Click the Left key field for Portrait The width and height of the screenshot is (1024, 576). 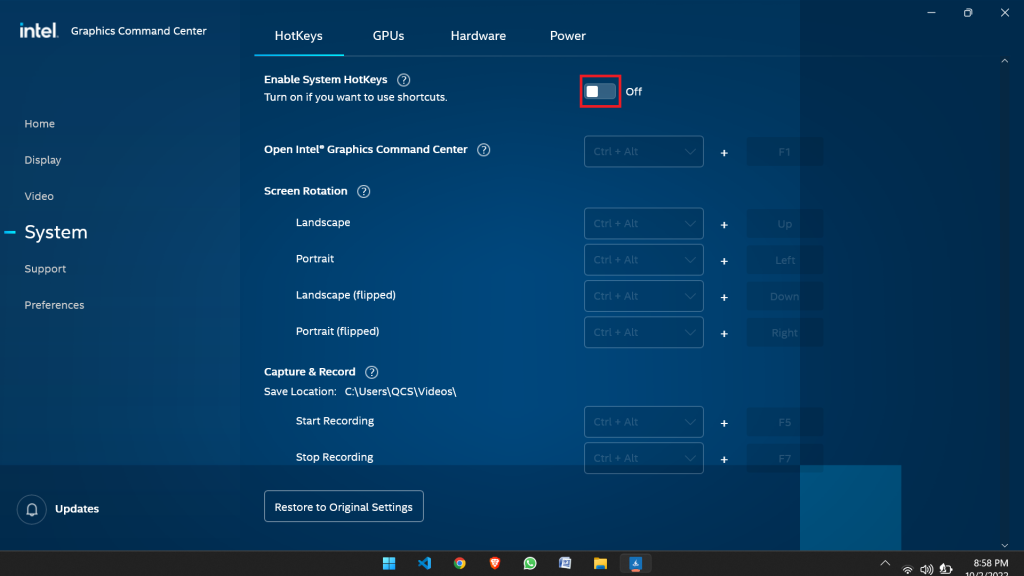coord(784,260)
